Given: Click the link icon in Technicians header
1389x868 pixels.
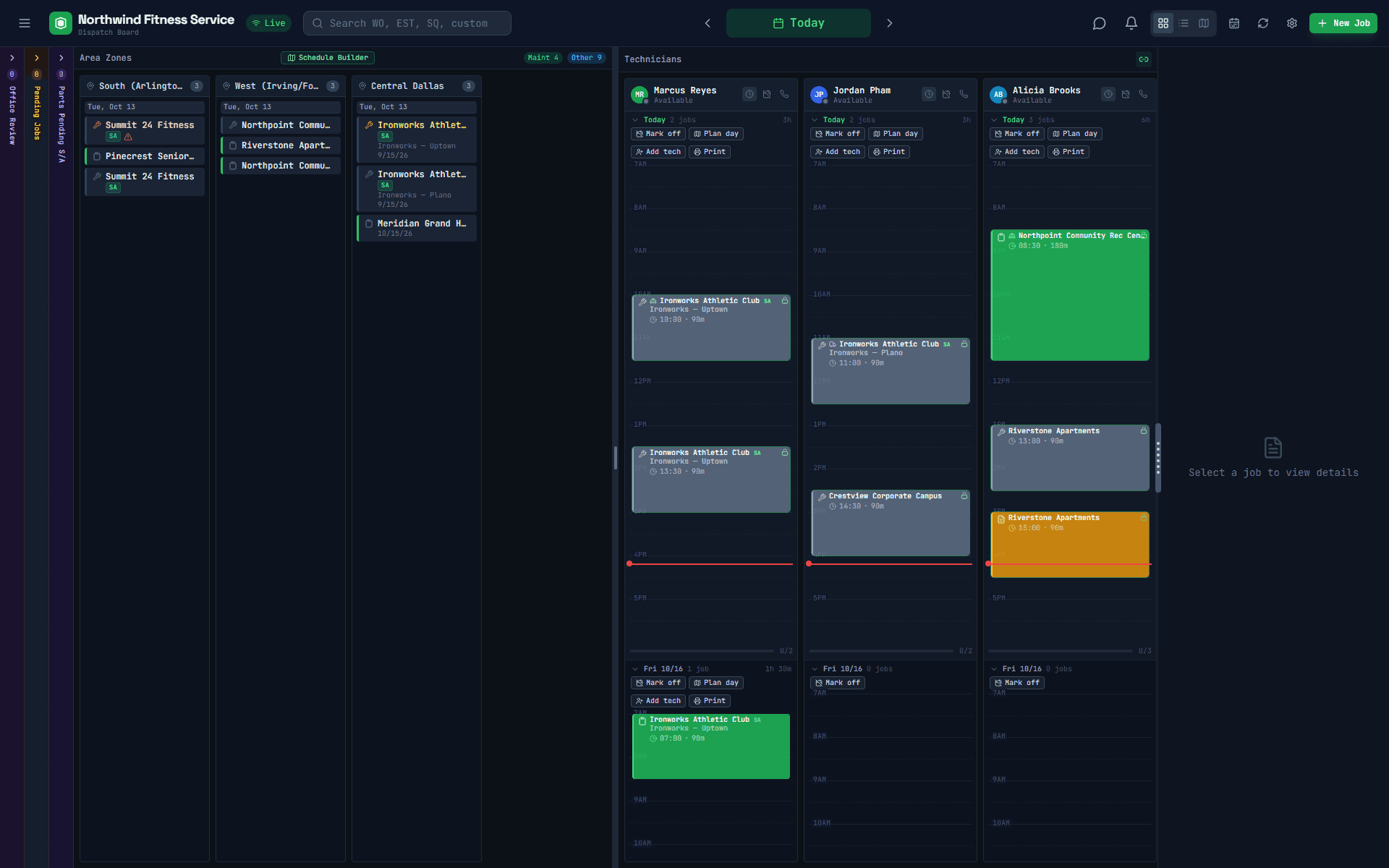Looking at the screenshot, I should click(x=1144, y=59).
